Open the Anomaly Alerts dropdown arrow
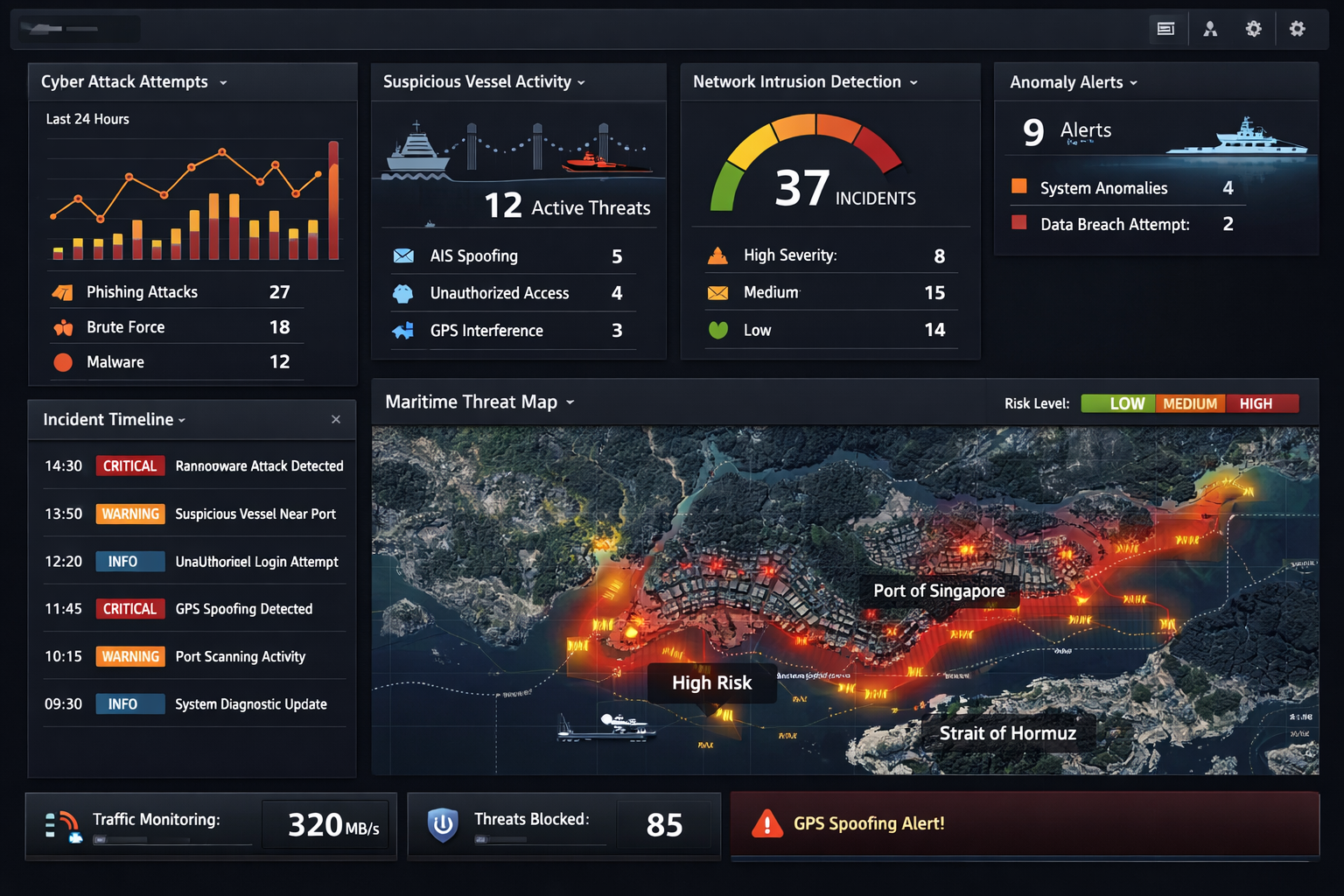 click(1134, 83)
